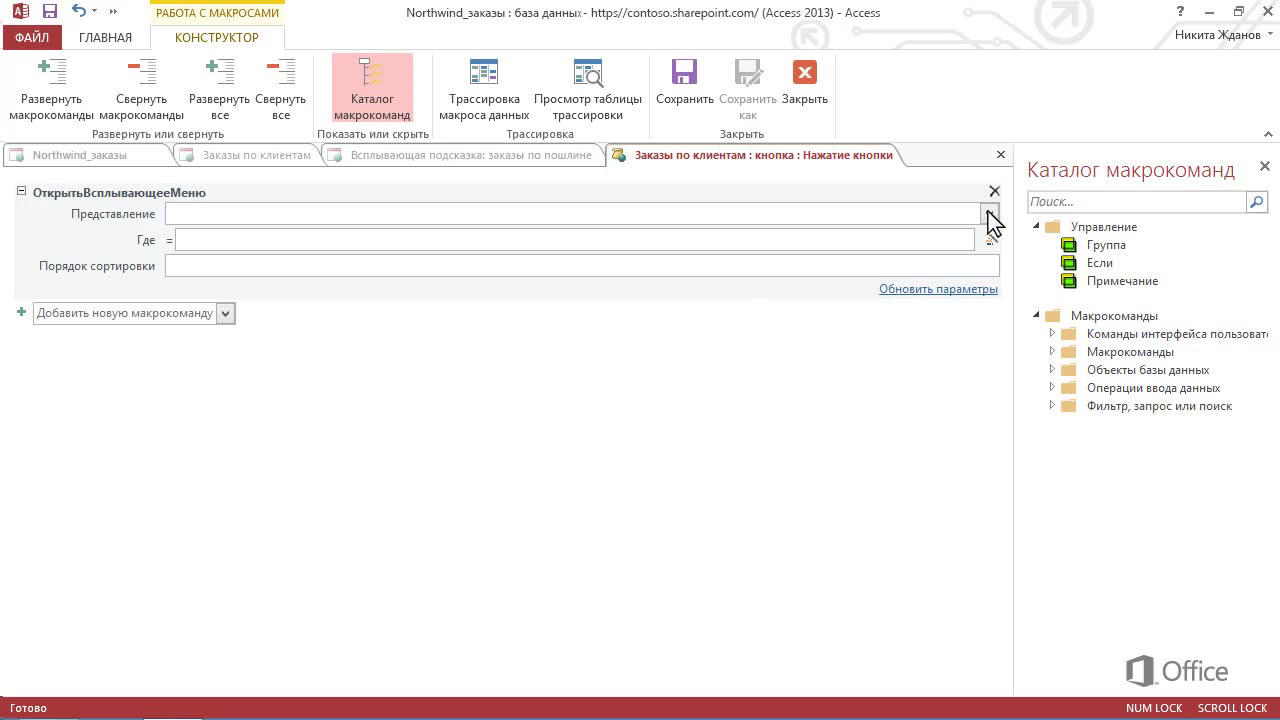Image resolution: width=1280 pixels, height=720 pixels.
Task: Click the Макрокоманды root folder icon
Action: [x=1052, y=316]
